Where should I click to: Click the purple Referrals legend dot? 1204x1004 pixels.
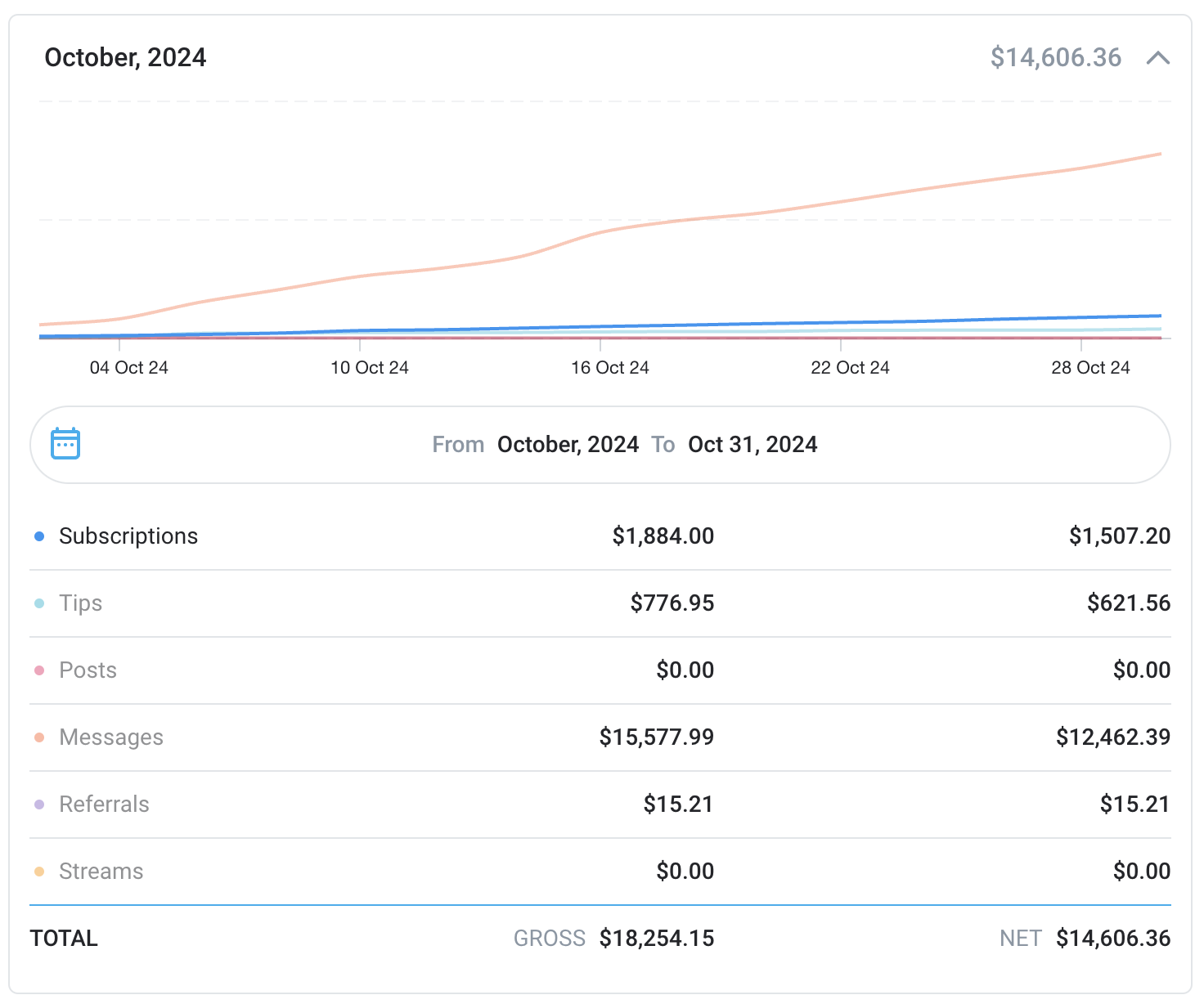pos(39,805)
